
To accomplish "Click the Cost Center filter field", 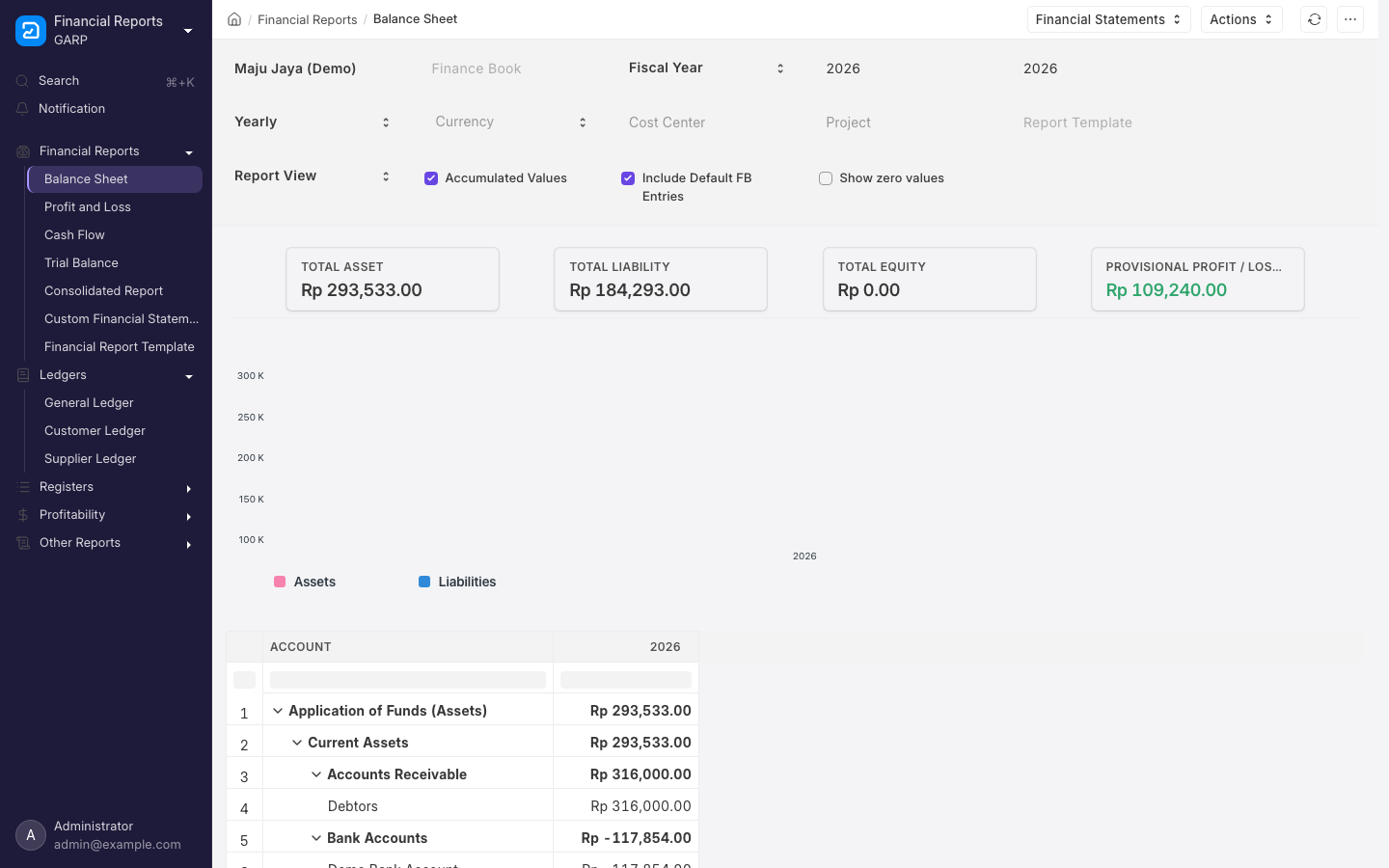I will point(707,122).
